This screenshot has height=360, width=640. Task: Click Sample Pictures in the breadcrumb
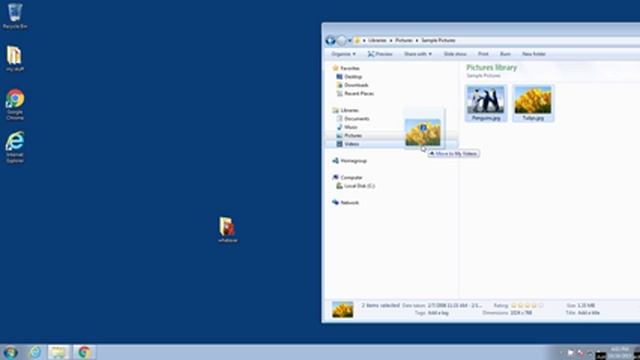click(x=438, y=40)
